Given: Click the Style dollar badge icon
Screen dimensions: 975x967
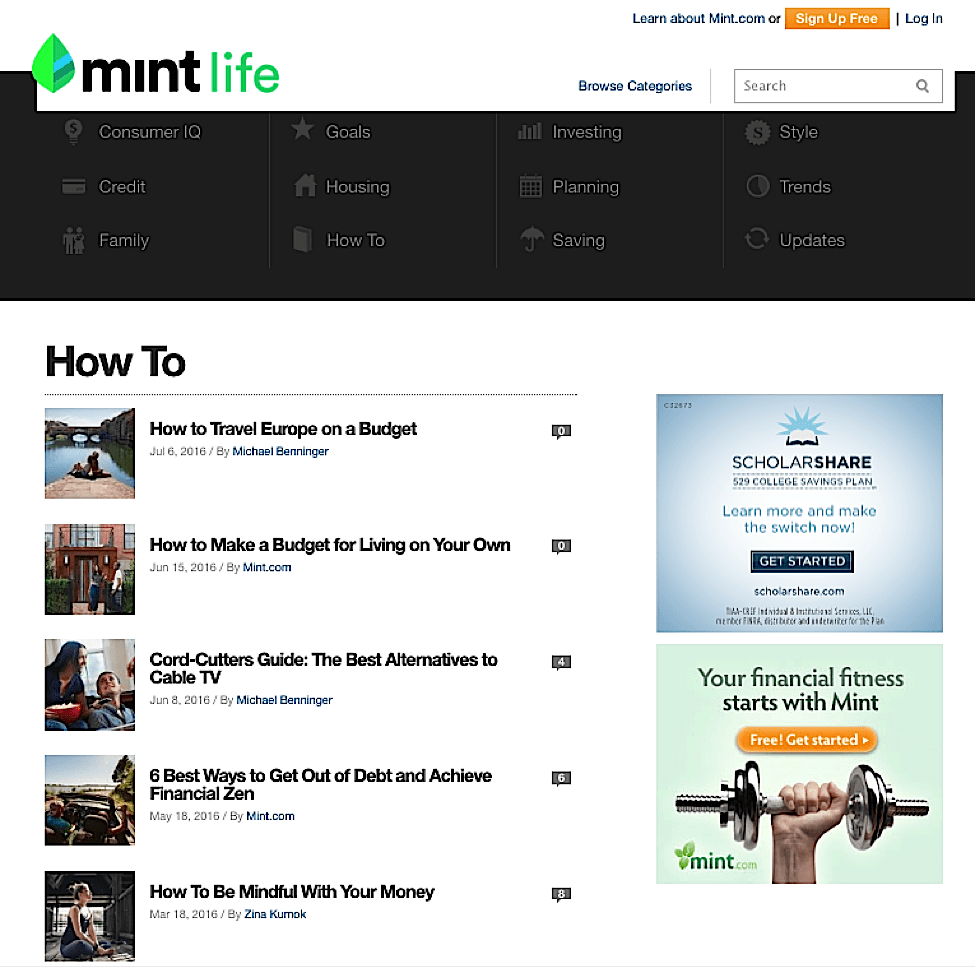Looking at the screenshot, I should tap(758, 132).
